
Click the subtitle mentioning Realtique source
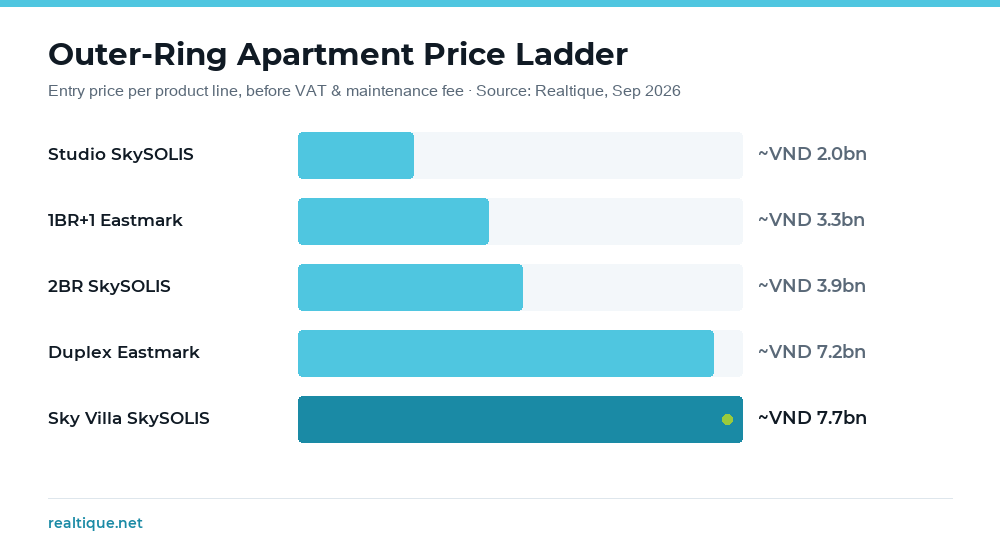(364, 91)
